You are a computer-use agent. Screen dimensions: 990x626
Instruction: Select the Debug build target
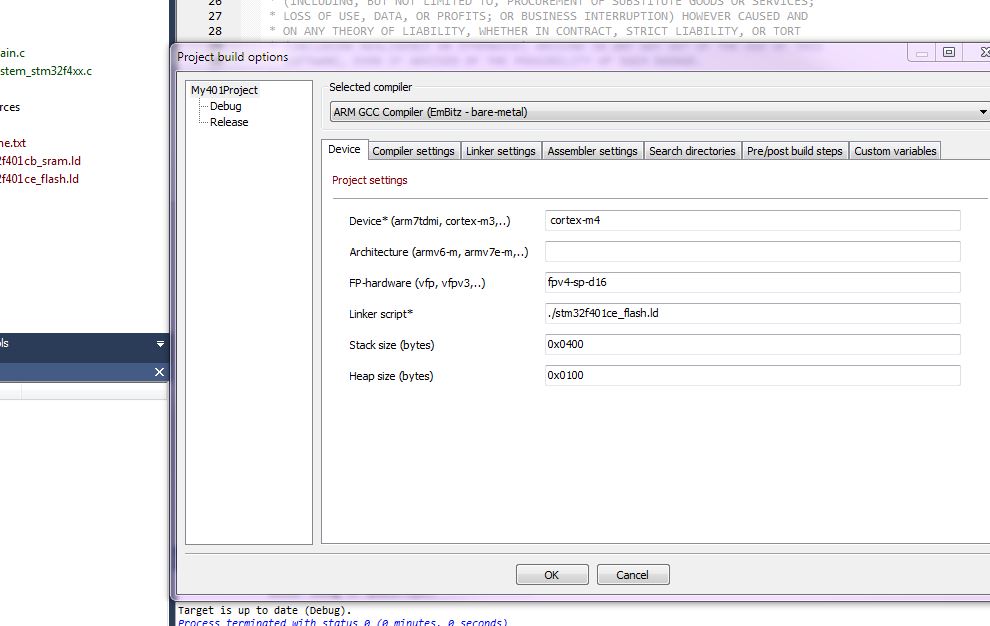[225, 106]
